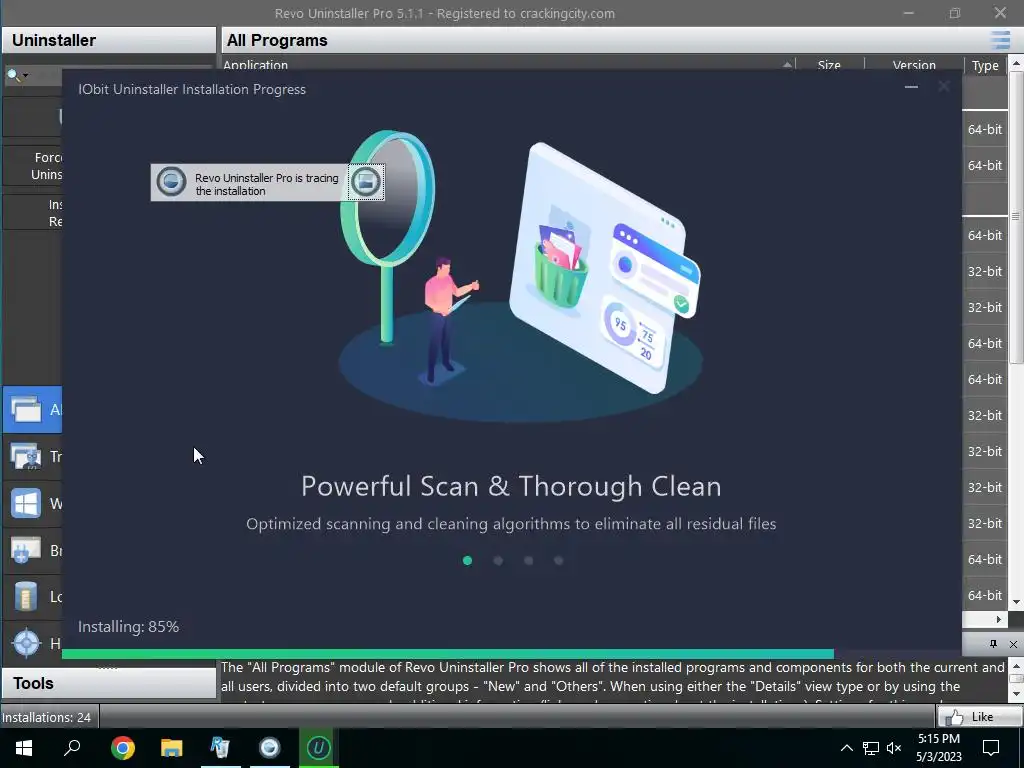
Task: Open the clock showing 5:15 PM
Action: click(x=938, y=748)
